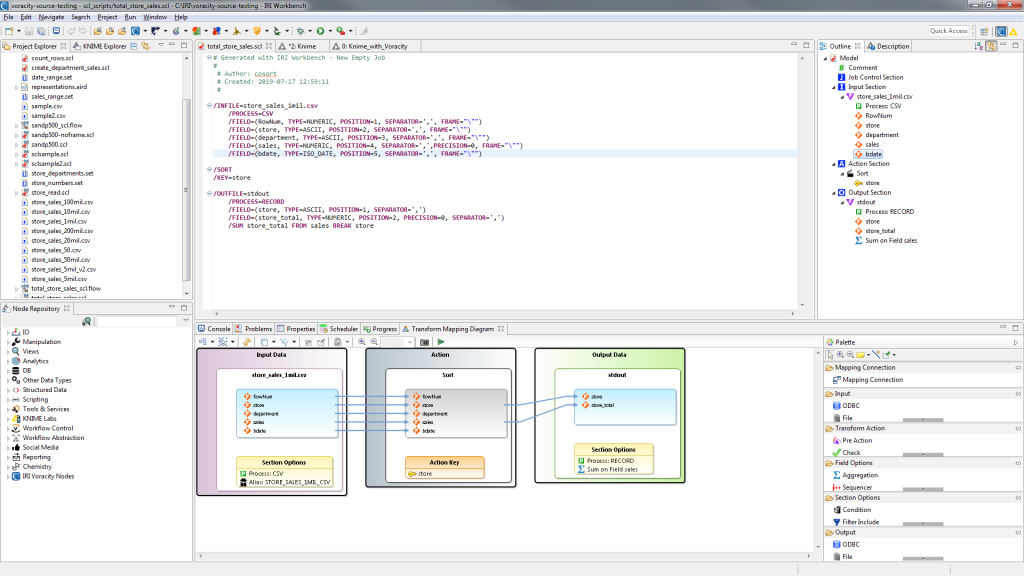Select the department field in Outline

tap(876, 135)
